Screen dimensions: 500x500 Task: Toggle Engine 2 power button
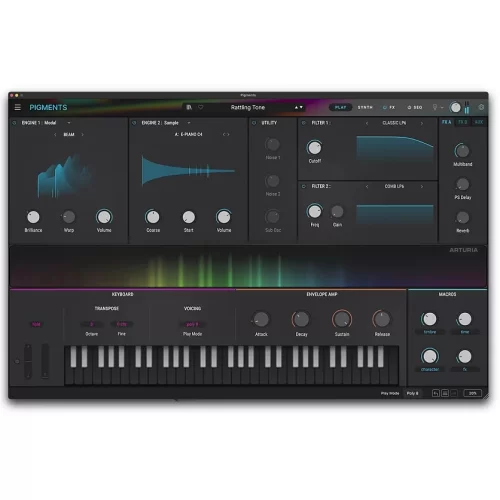(x=134, y=123)
